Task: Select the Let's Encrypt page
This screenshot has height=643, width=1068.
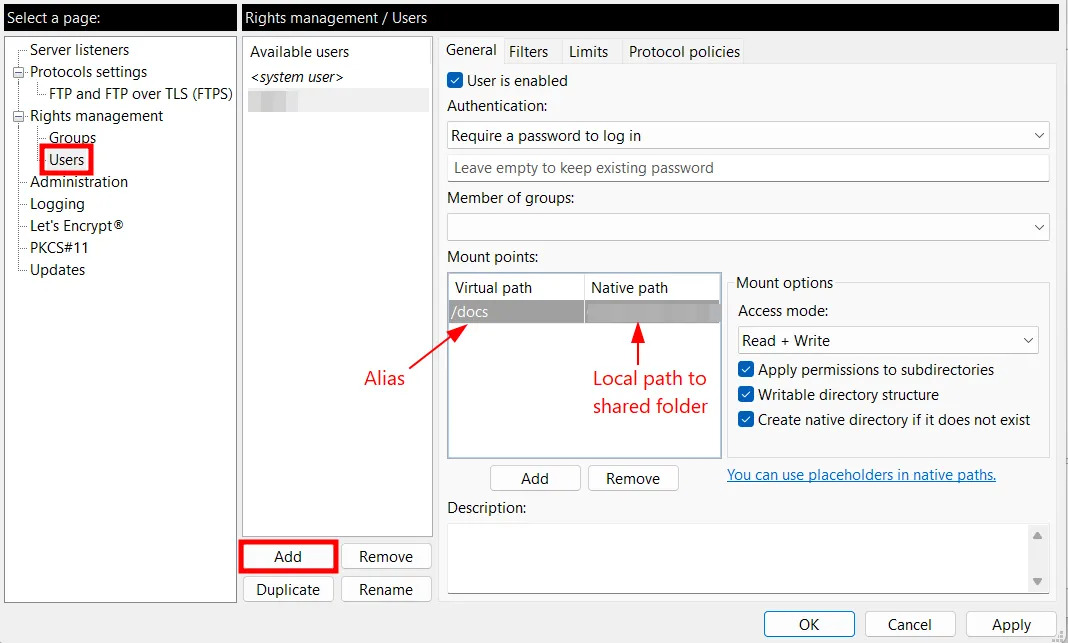Action: 76,226
